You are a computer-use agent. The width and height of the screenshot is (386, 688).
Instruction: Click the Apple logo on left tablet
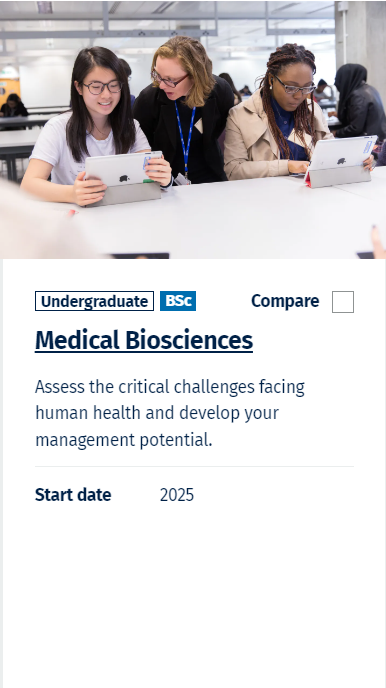click(x=124, y=178)
